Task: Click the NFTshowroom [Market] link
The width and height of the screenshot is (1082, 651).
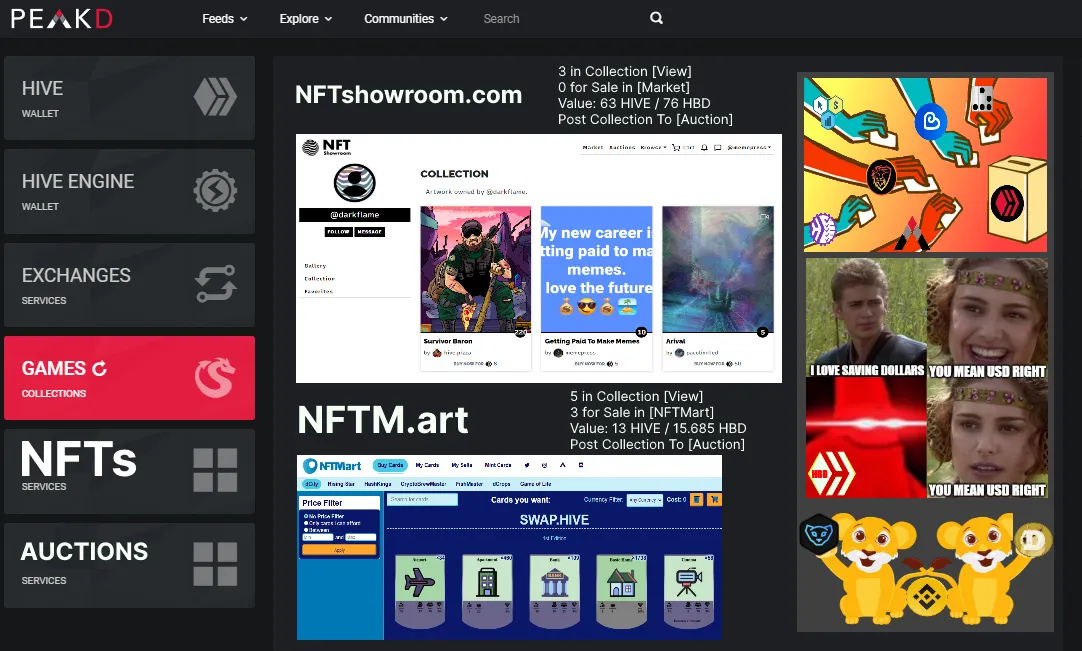Action: point(663,87)
